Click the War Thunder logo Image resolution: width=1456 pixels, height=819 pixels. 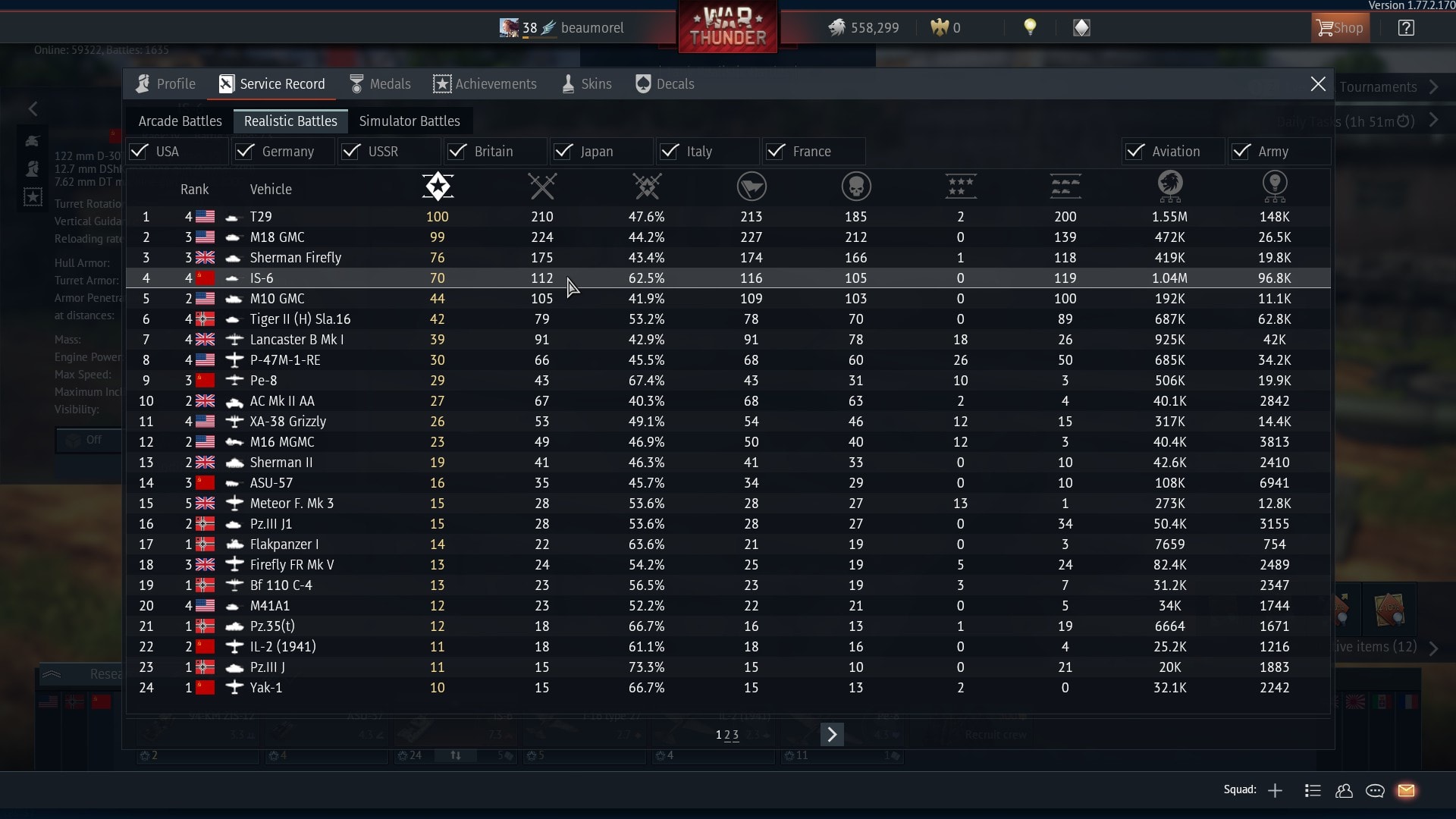pyautogui.click(x=727, y=27)
